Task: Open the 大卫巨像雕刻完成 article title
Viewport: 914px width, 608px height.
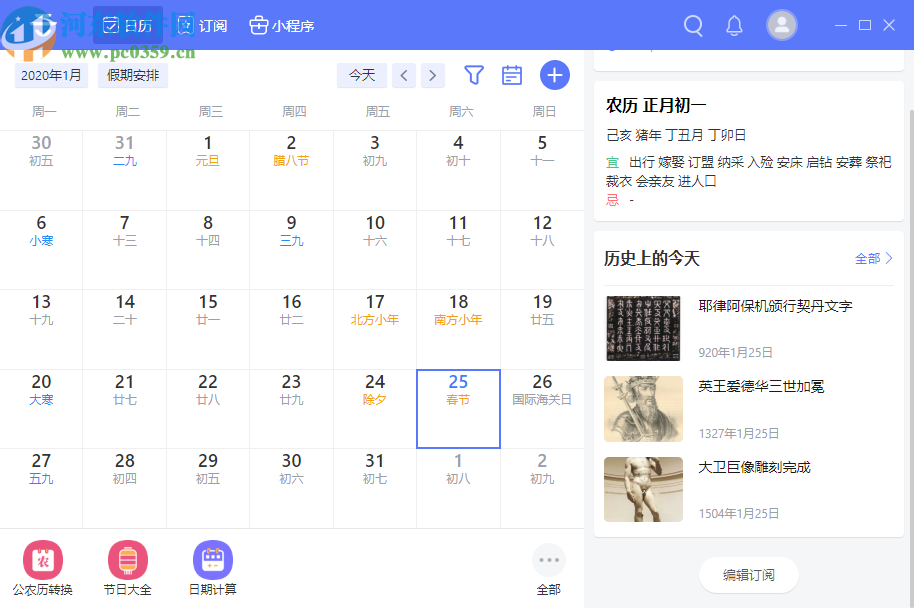Action: pos(754,467)
